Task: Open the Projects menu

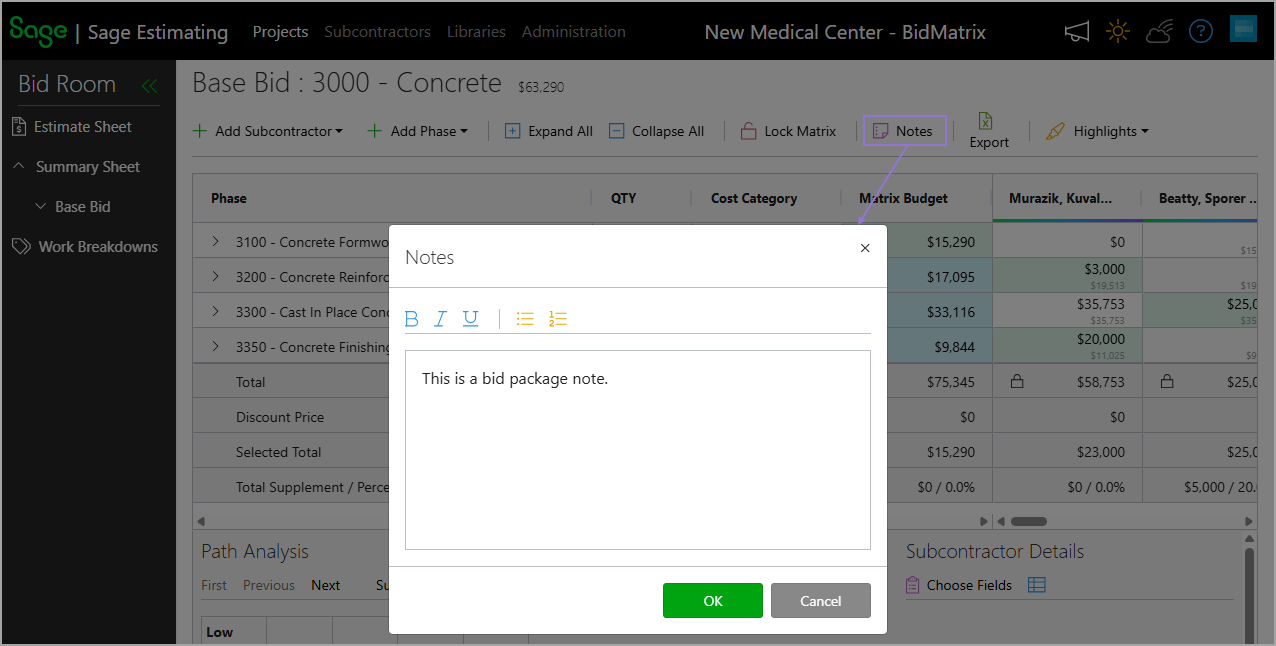Action: (x=280, y=31)
